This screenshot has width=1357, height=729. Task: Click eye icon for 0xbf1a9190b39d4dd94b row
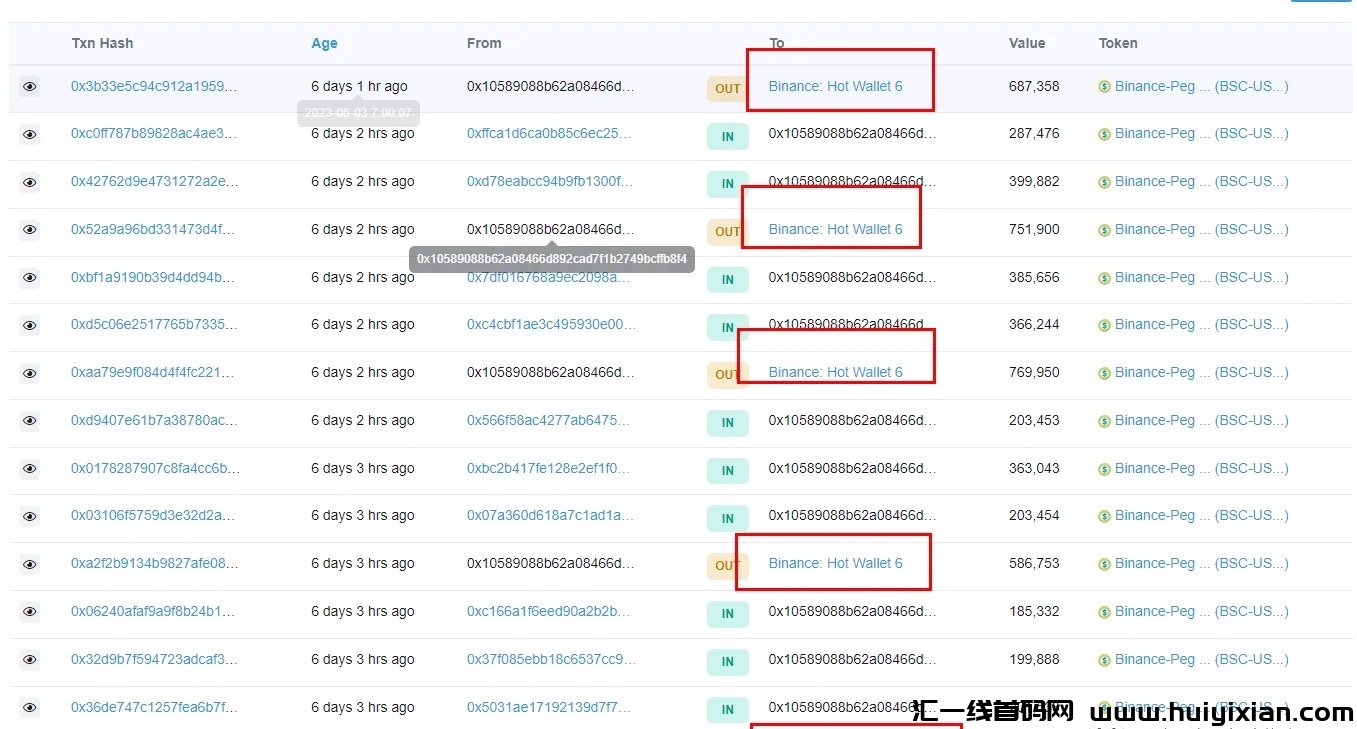(30, 278)
